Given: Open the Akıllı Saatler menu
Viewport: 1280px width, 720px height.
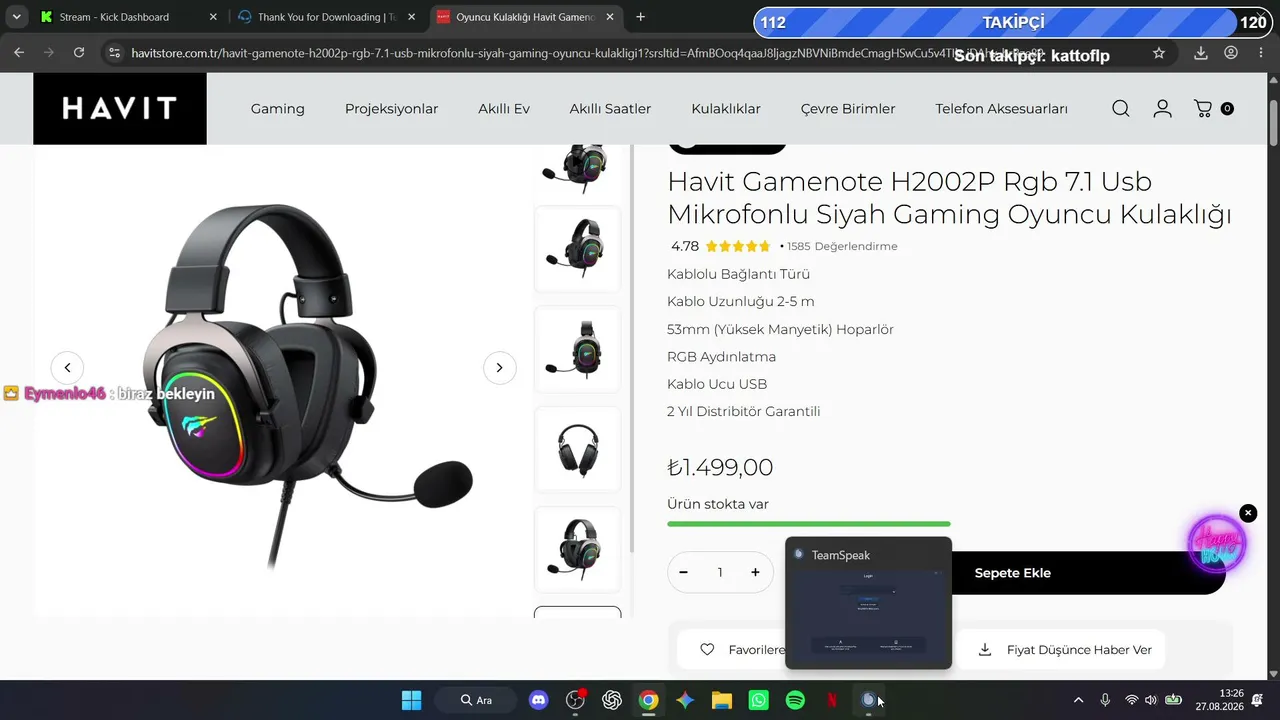Looking at the screenshot, I should [610, 109].
